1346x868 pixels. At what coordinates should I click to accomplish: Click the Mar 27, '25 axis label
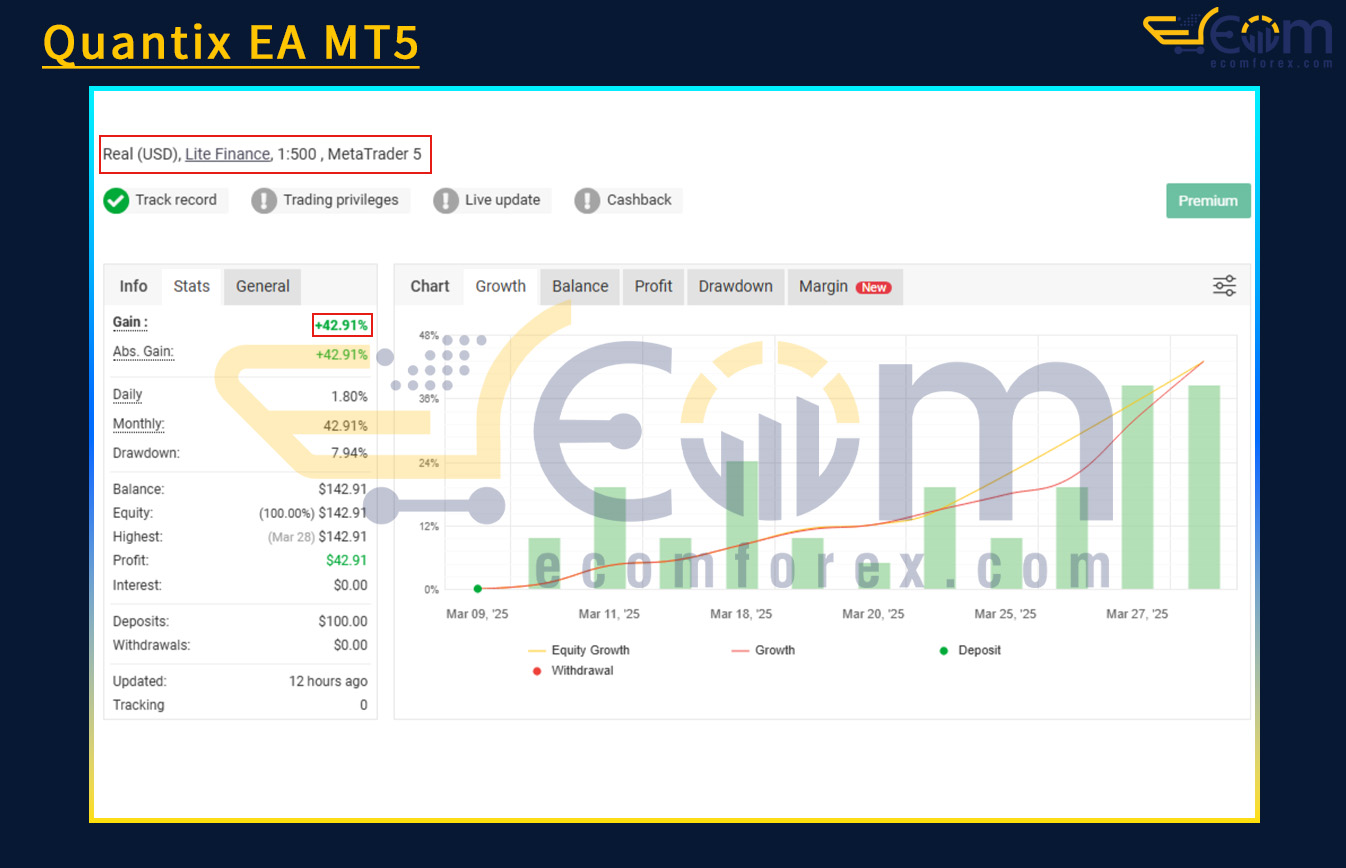click(1137, 614)
